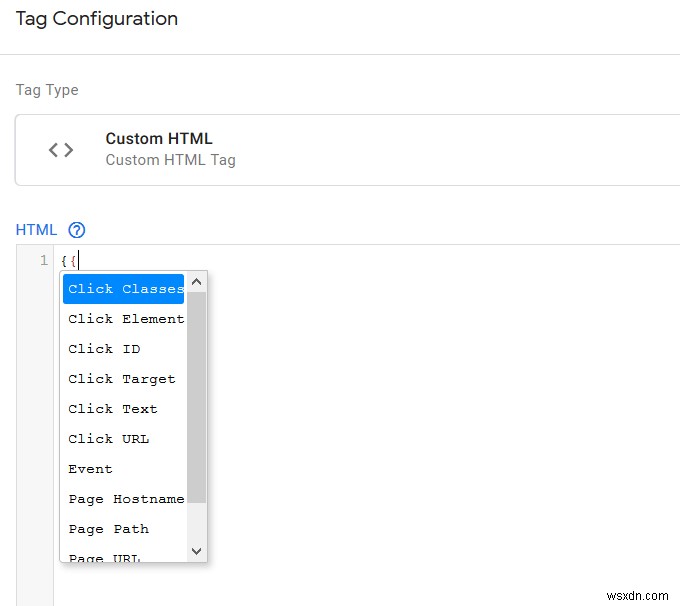
Task: Click the scroll down arrow in suggestions
Action: [x=196, y=551]
